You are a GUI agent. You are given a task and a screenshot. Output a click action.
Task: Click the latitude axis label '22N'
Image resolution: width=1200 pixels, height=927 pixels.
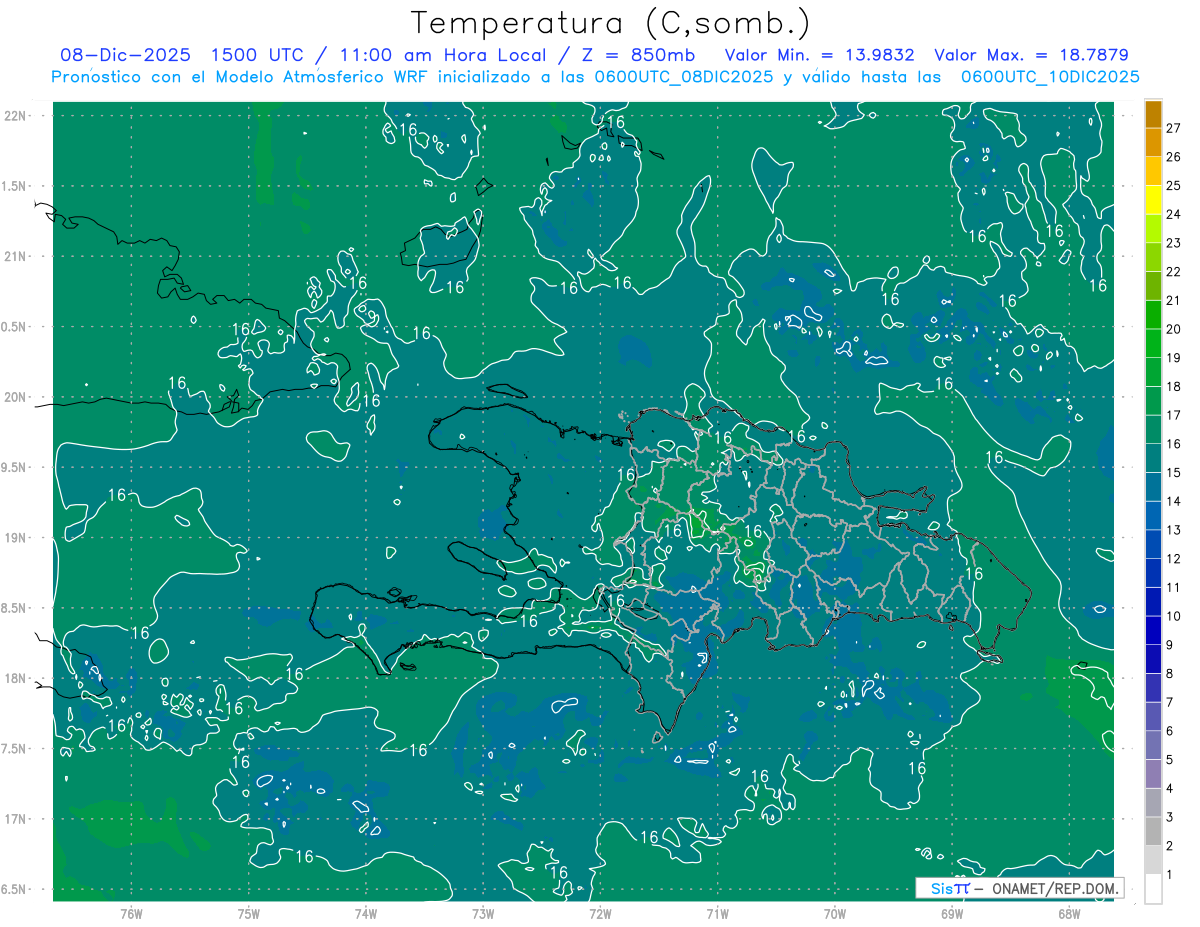coord(15,115)
